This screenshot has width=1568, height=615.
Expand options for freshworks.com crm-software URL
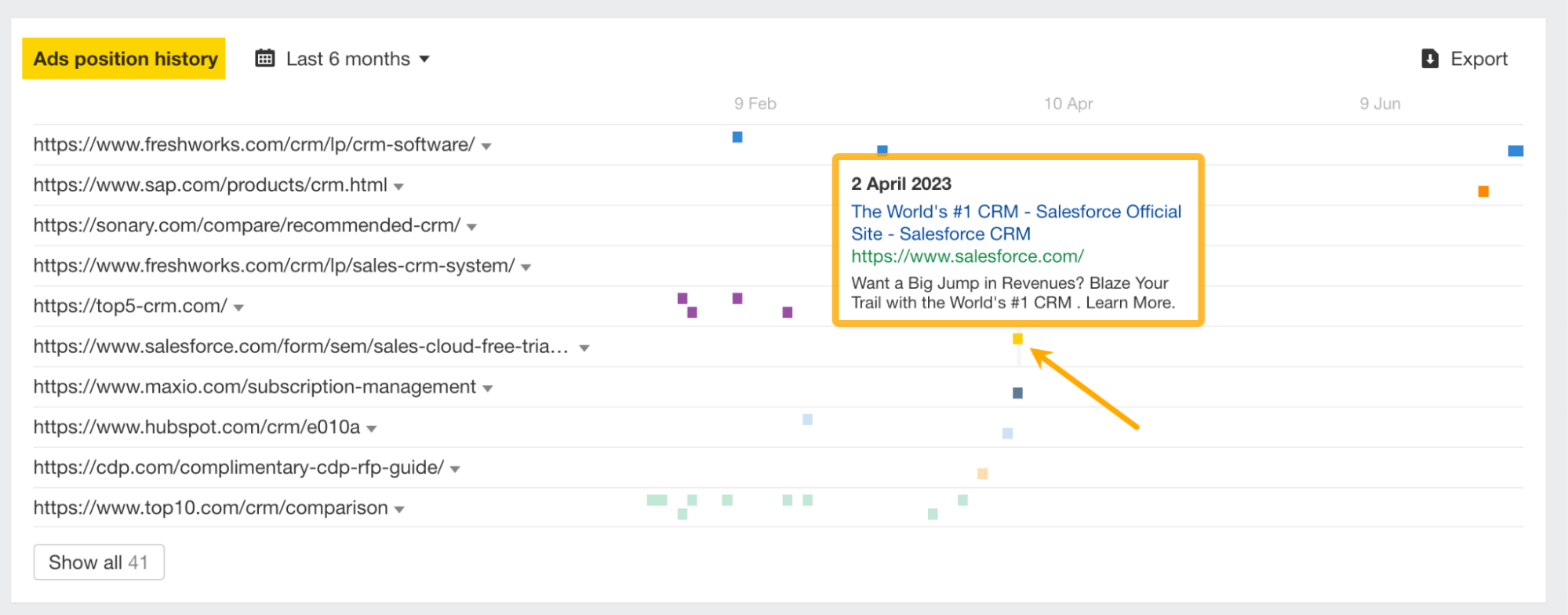pyautogui.click(x=486, y=145)
